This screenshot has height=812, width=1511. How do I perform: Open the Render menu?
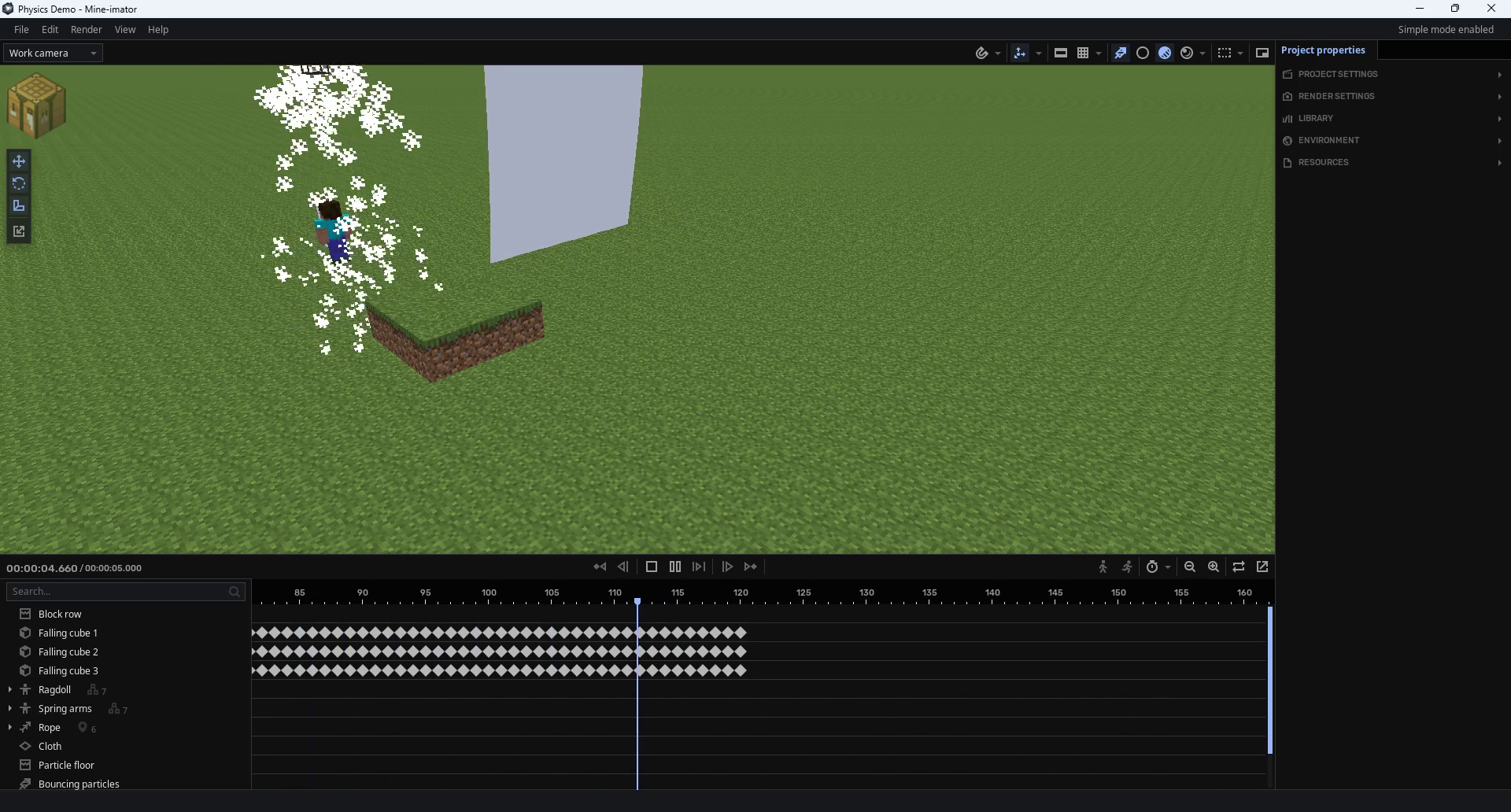point(86,29)
